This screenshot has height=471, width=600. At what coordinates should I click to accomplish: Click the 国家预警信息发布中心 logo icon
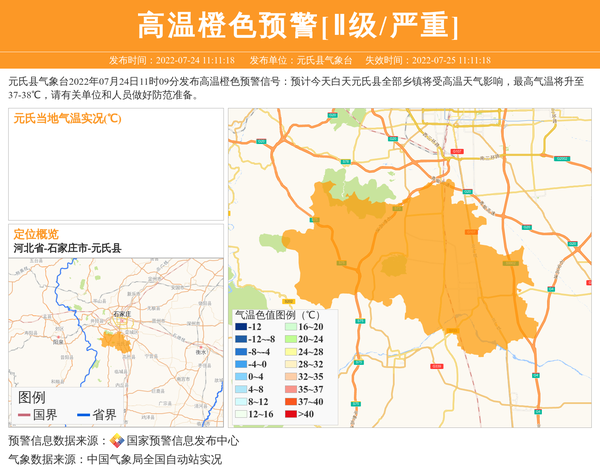(117, 440)
